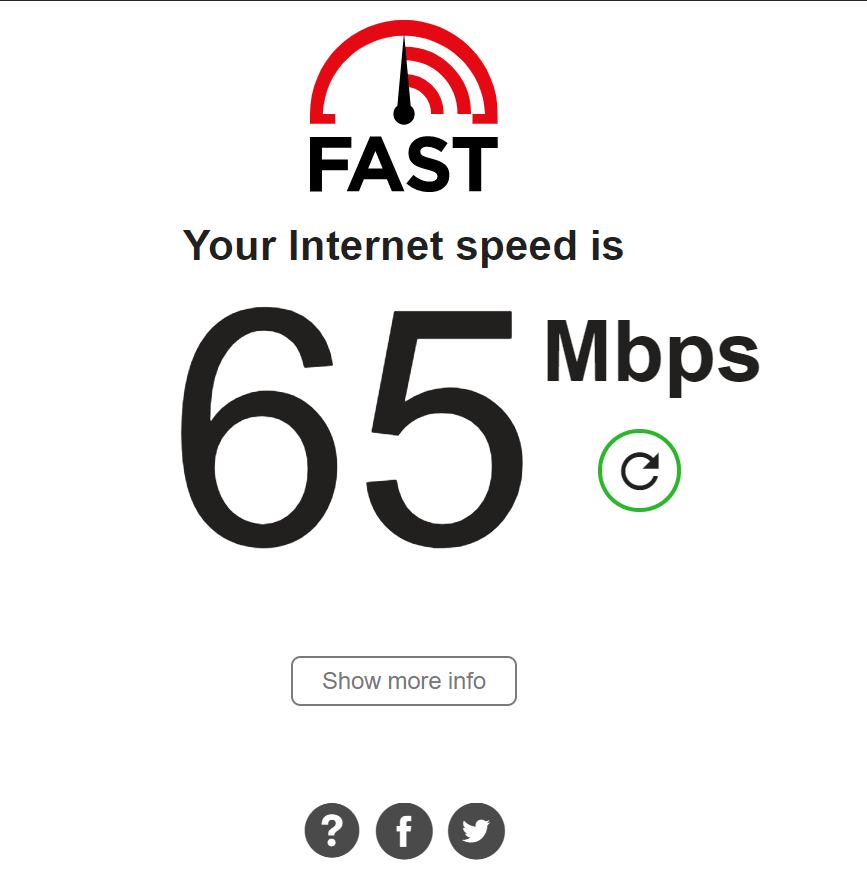Click the word 'is' in the heading
The width and height of the screenshot is (867, 885).
click(x=607, y=246)
